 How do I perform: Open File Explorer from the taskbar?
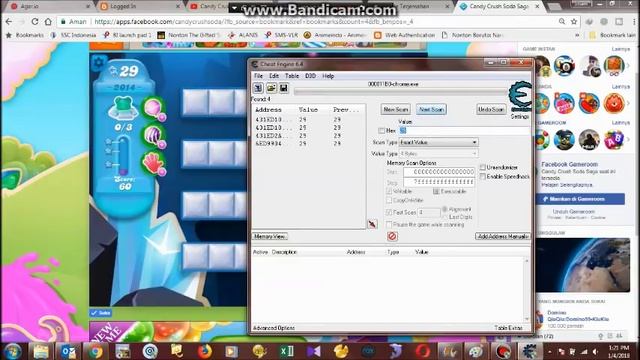40,351
